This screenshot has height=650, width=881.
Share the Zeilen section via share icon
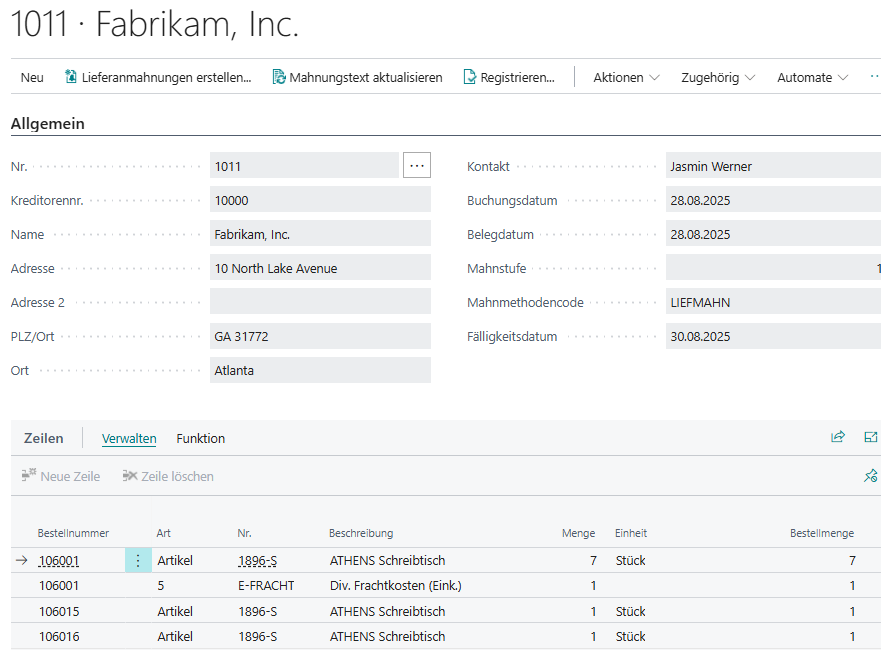click(838, 437)
